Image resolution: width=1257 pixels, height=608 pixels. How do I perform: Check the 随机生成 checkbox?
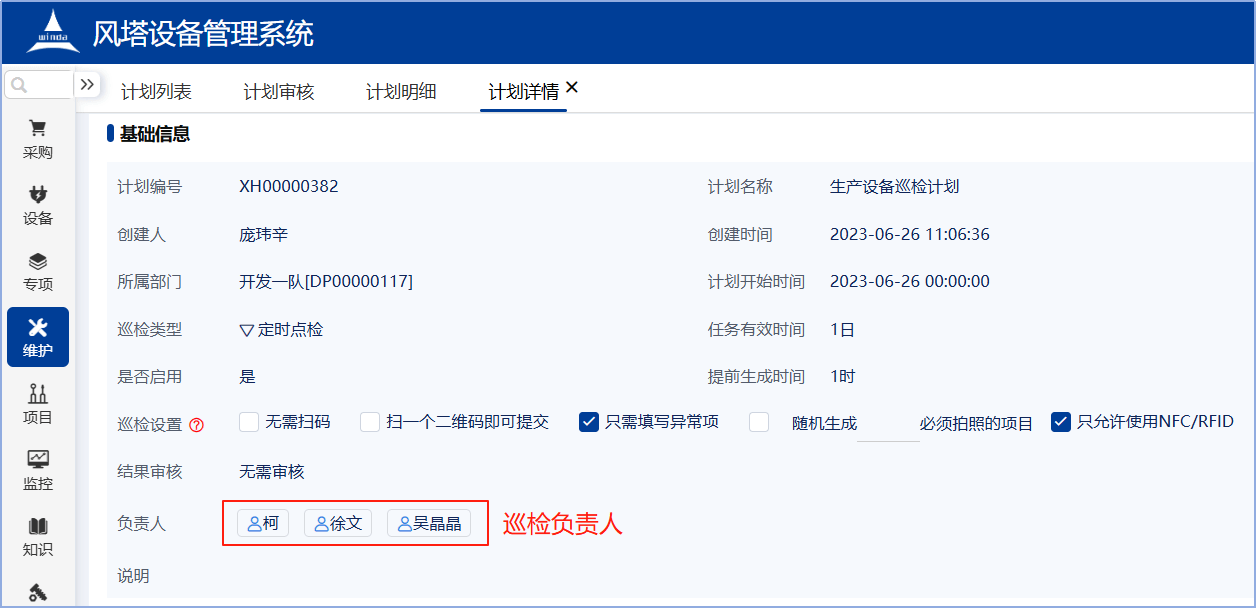758,422
